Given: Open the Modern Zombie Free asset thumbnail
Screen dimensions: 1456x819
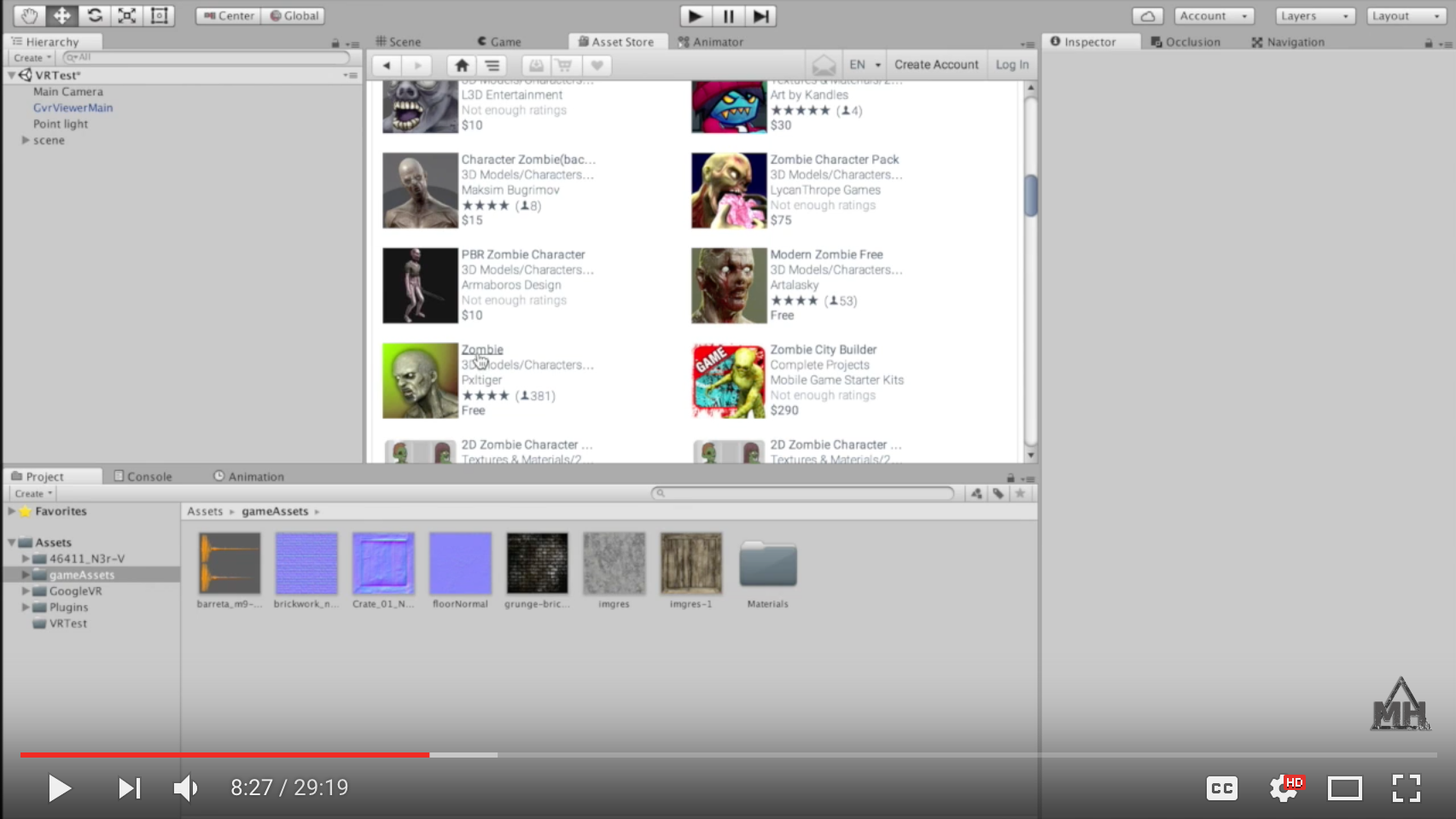Looking at the screenshot, I should pyautogui.click(x=729, y=286).
